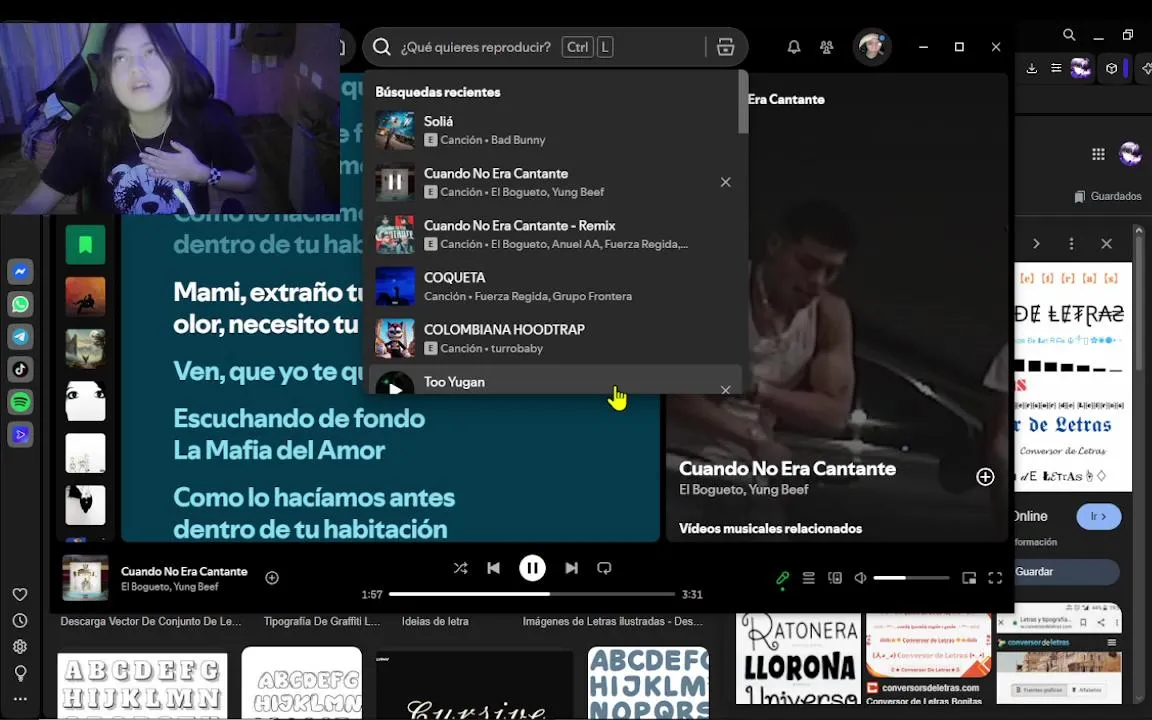Close the browser side panel
The width and height of the screenshot is (1152, 720).
[1106, 243]
